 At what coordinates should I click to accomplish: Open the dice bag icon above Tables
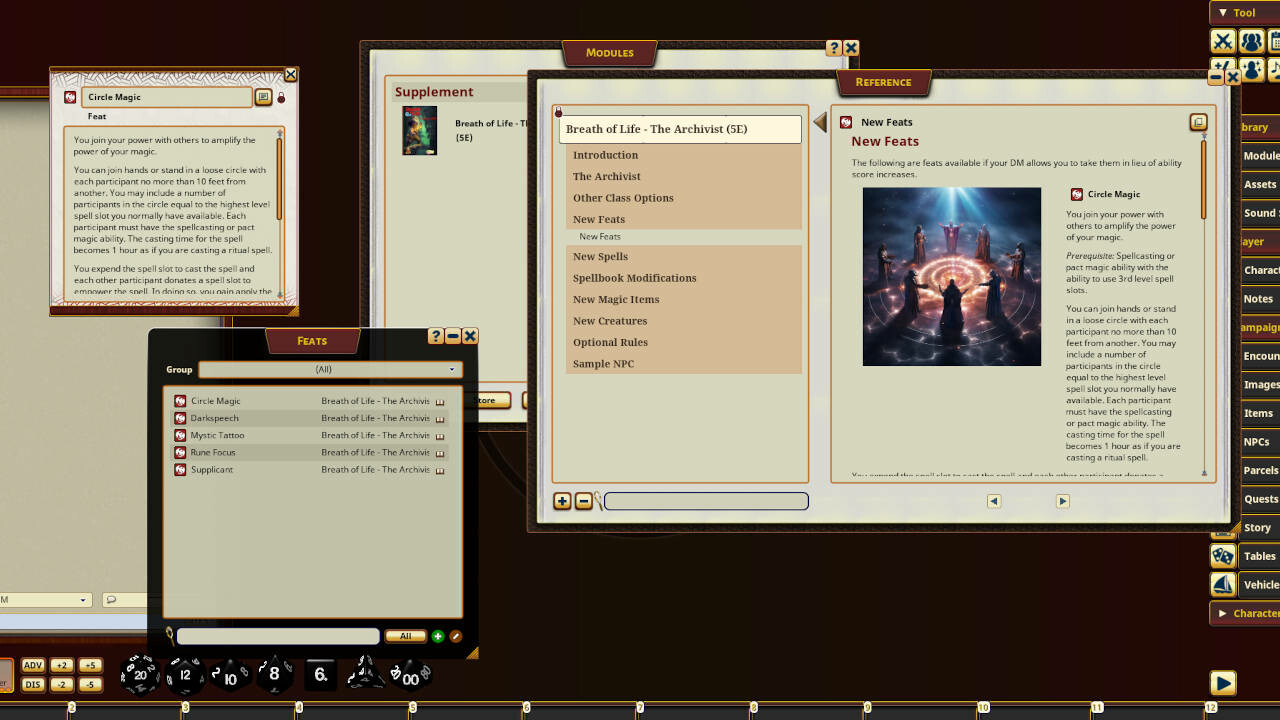pos(1222,556)
